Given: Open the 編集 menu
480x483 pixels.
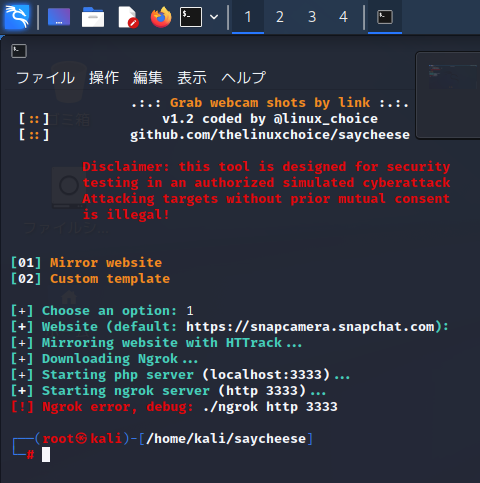Looking at the screenshot, I should pos(148,78).
